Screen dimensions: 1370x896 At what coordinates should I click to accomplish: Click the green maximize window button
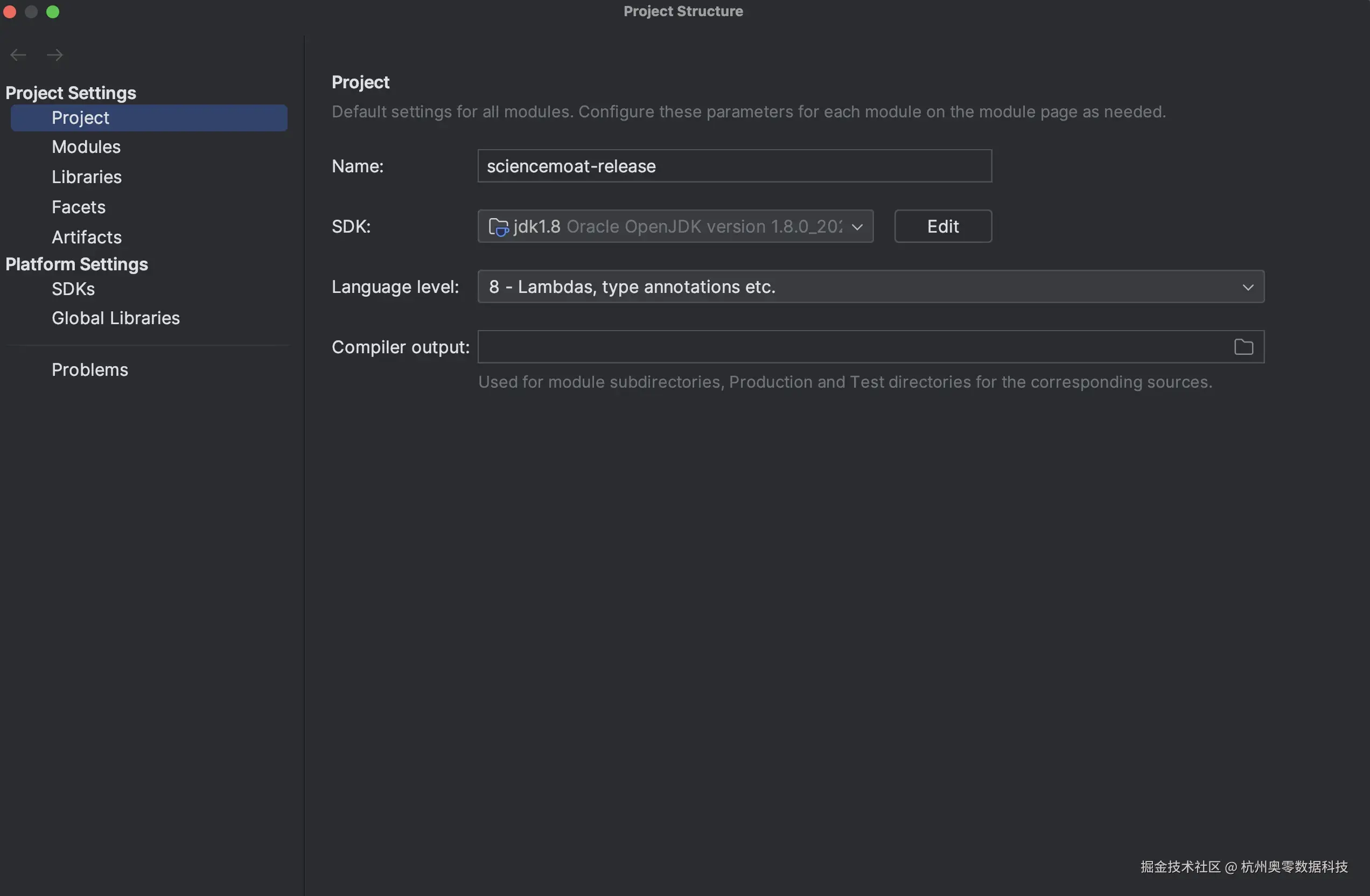(53, 11)
